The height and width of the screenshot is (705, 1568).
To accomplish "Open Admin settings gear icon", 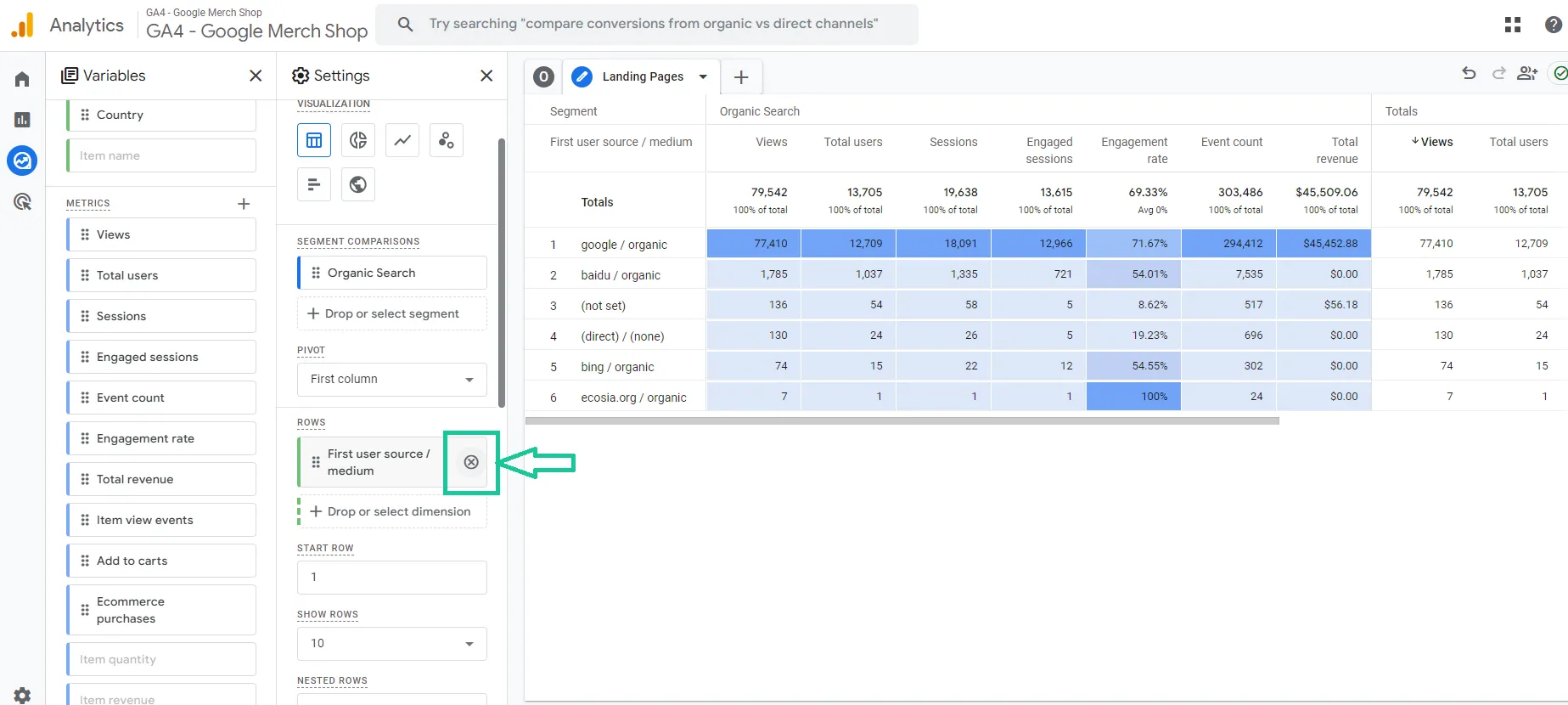I will pos(22,695).
